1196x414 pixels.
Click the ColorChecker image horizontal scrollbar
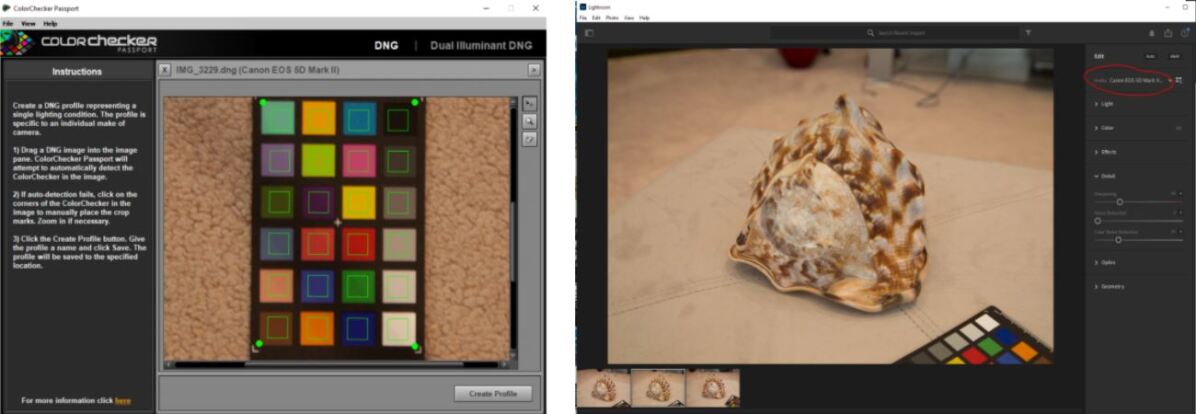pyautogui.click(x=336, y=364)
